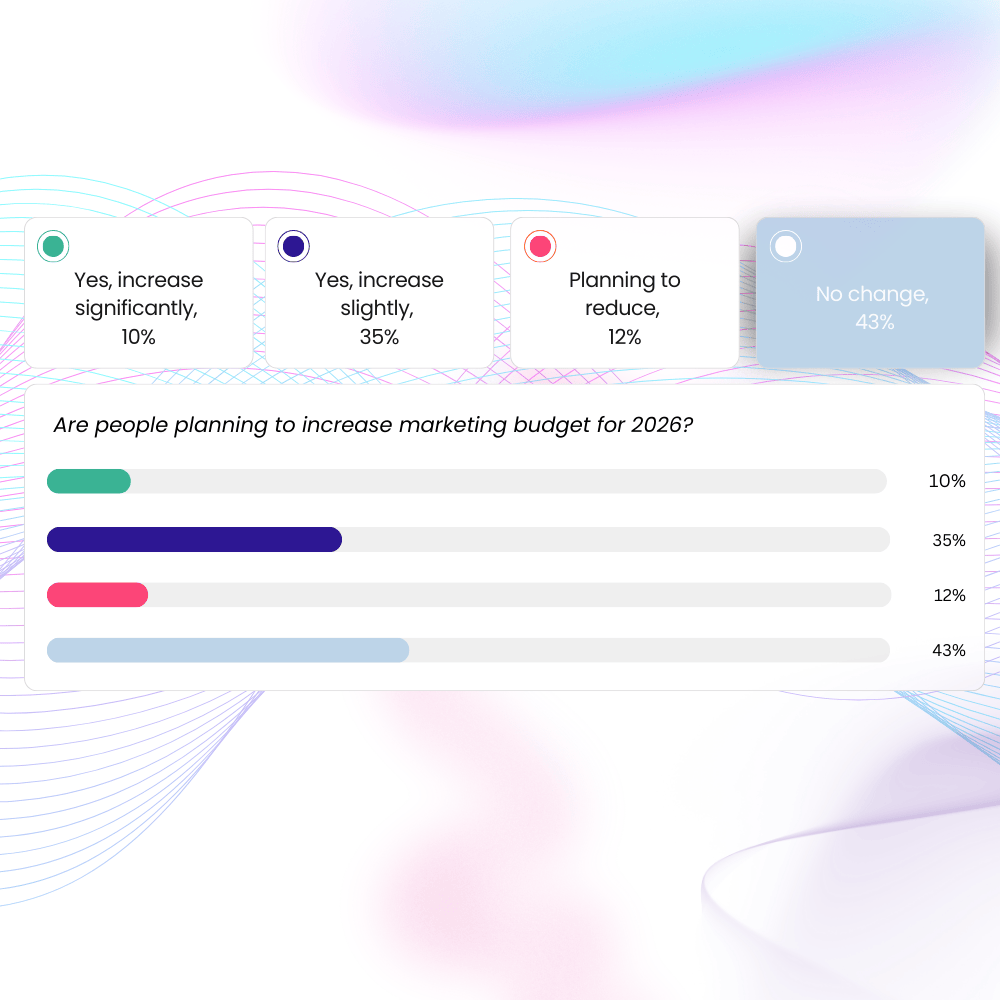Click the empty gray track of the 10% bar
This screenshot has width=1000, height=1000.
coord(508,481)
